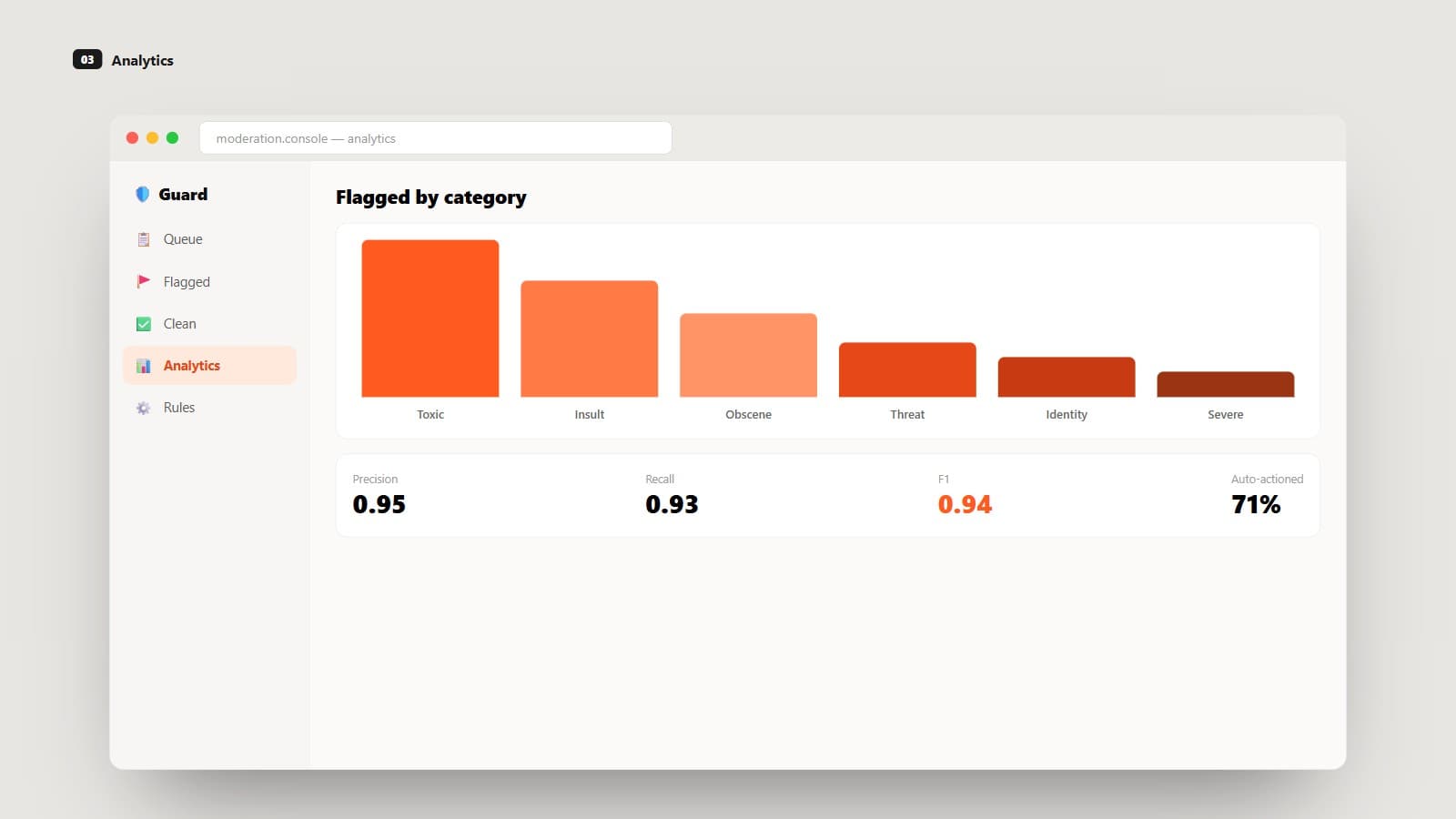Go to the Flagged section
The width and height of the screenshot is (1456, 819).
[x=209, y=281]
